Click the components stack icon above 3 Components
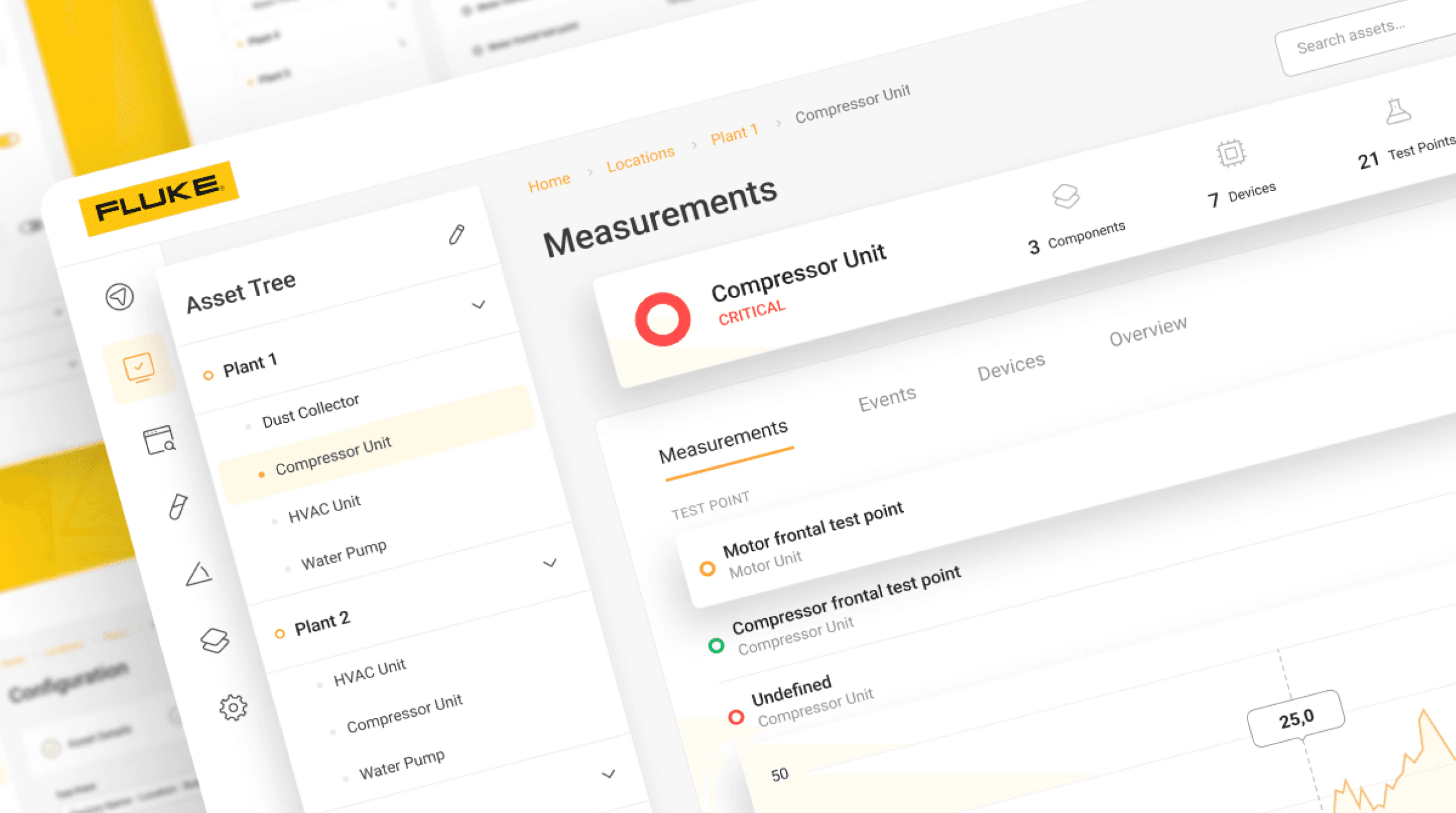 click(x=1065, y=197)
